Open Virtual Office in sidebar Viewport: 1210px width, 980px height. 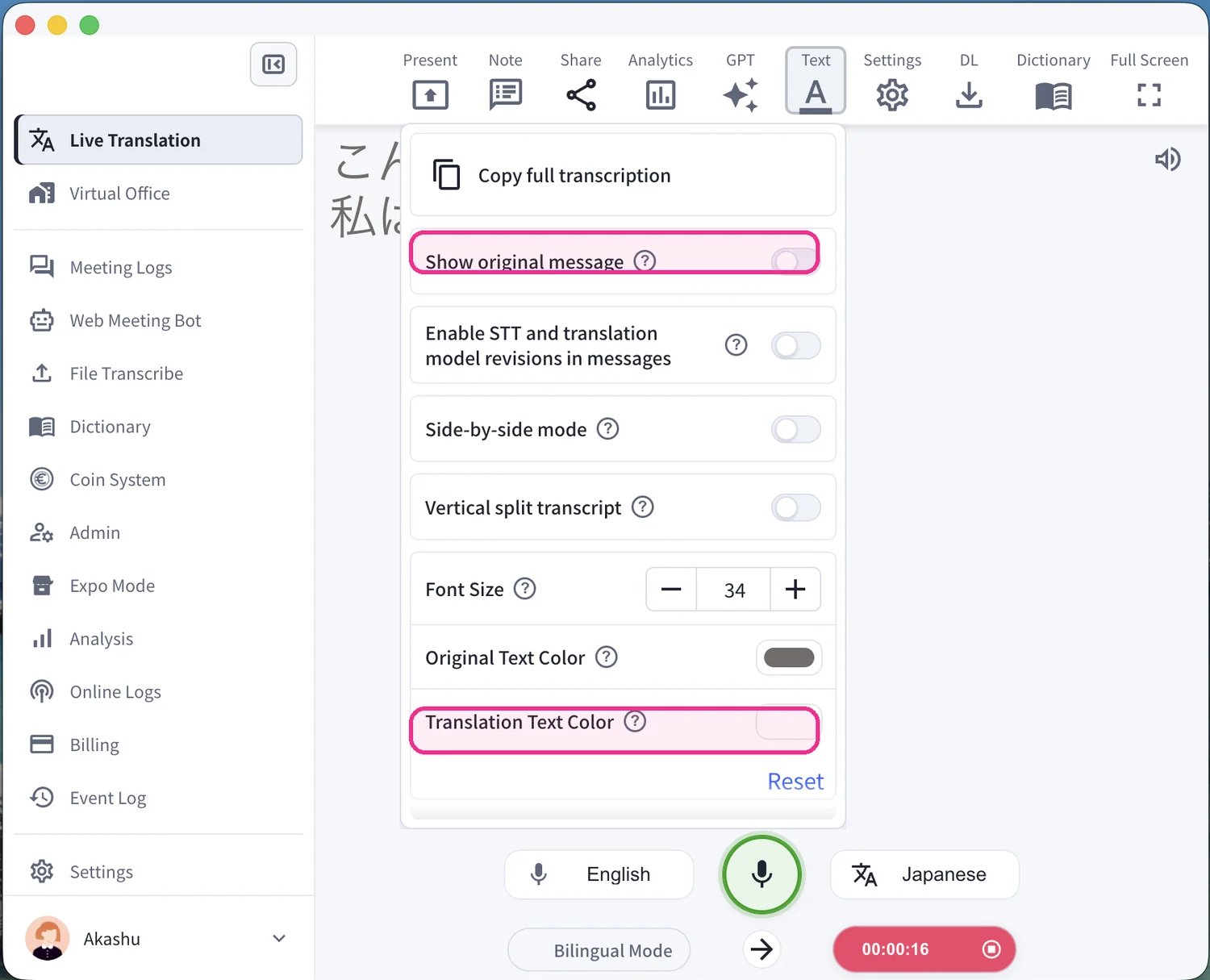[x=159, y=194]
